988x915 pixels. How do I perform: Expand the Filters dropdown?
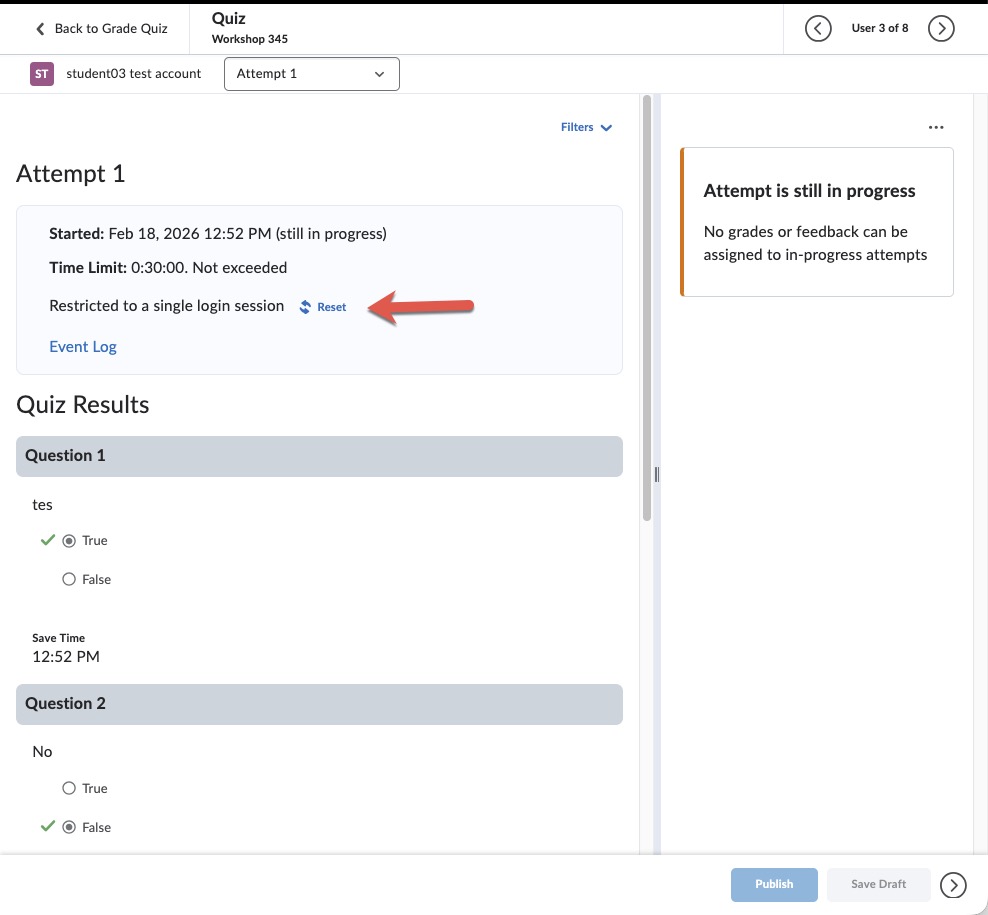coord(586,128)
